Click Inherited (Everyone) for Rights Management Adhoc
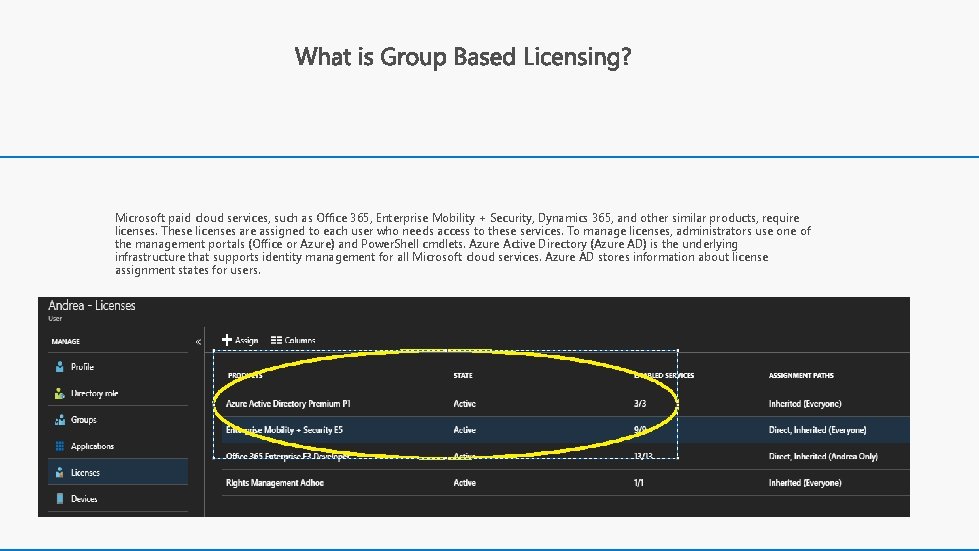The image size is (979, 551). (x=805, y=483)
